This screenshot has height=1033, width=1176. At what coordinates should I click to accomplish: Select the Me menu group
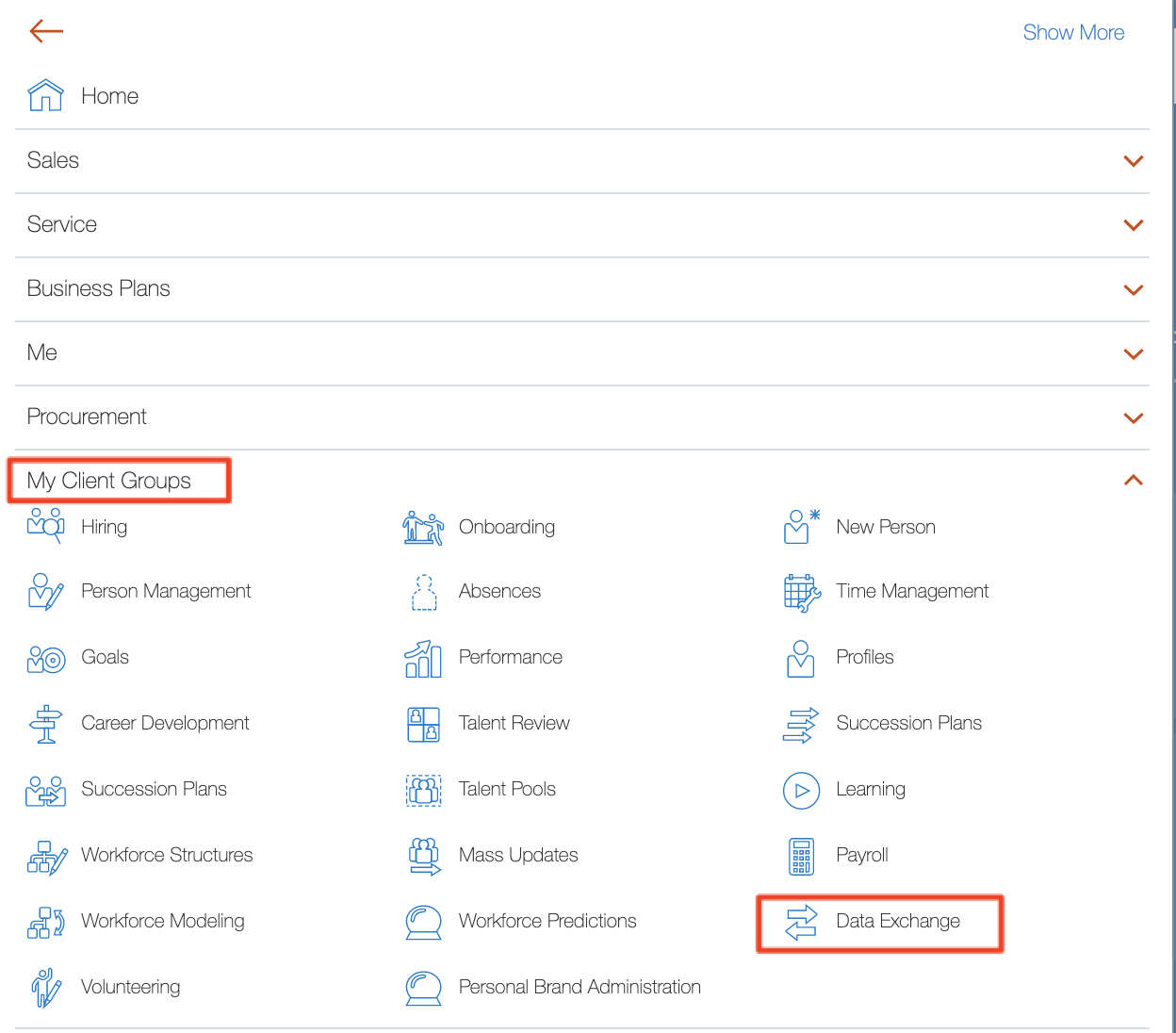(42, 353)
